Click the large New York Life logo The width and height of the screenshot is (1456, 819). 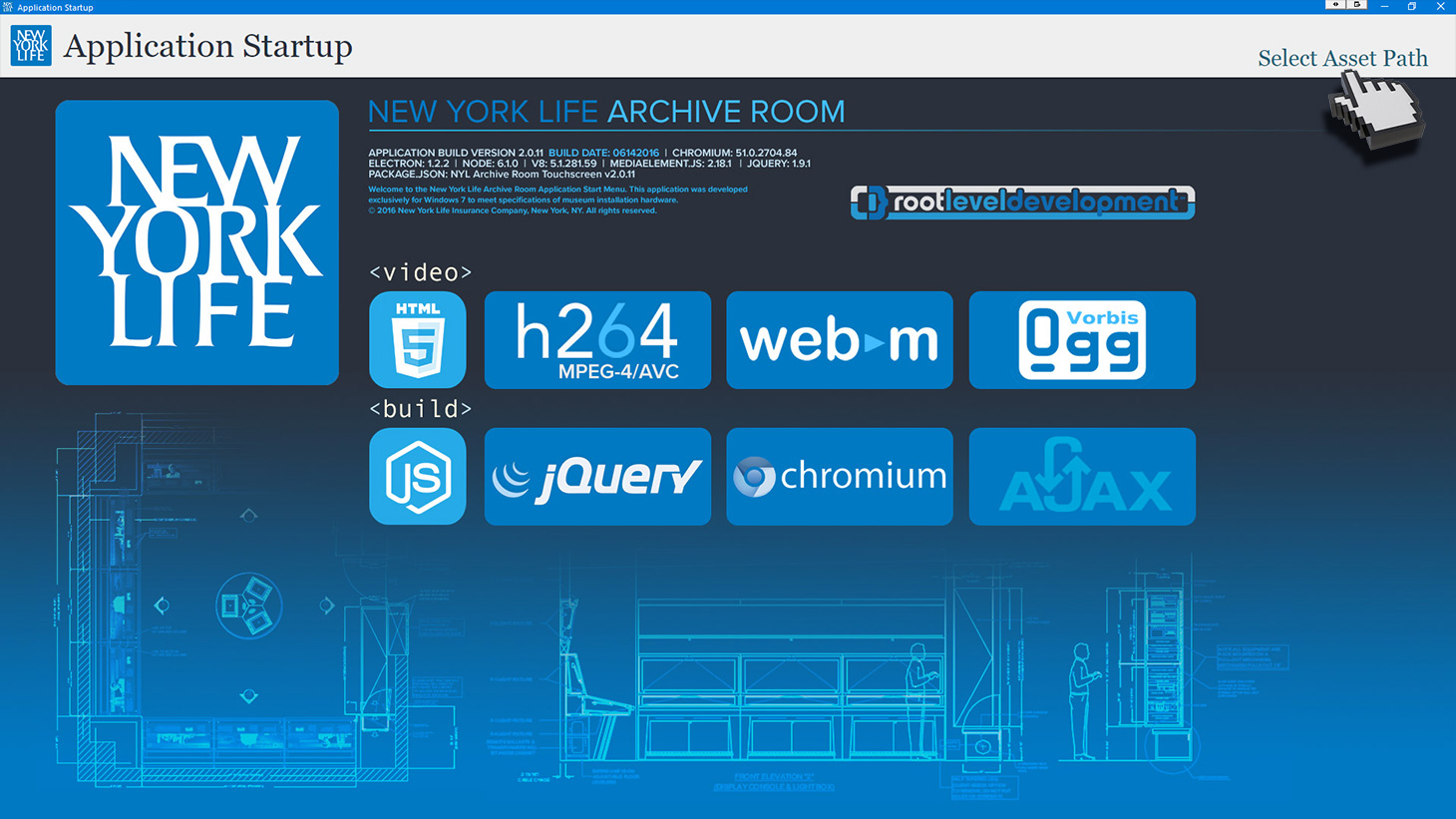[x=197, y=242]
